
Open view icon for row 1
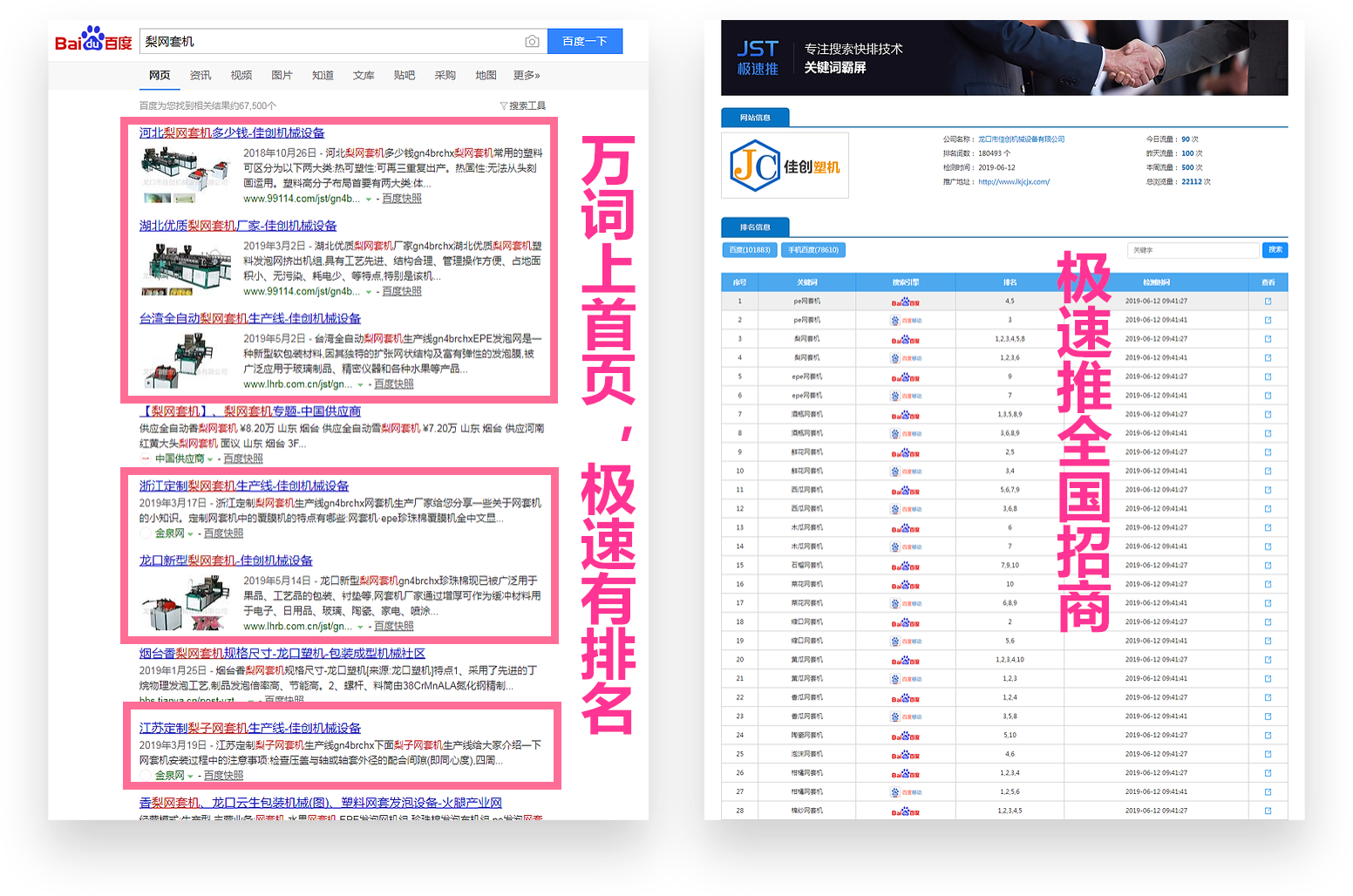1268,302
